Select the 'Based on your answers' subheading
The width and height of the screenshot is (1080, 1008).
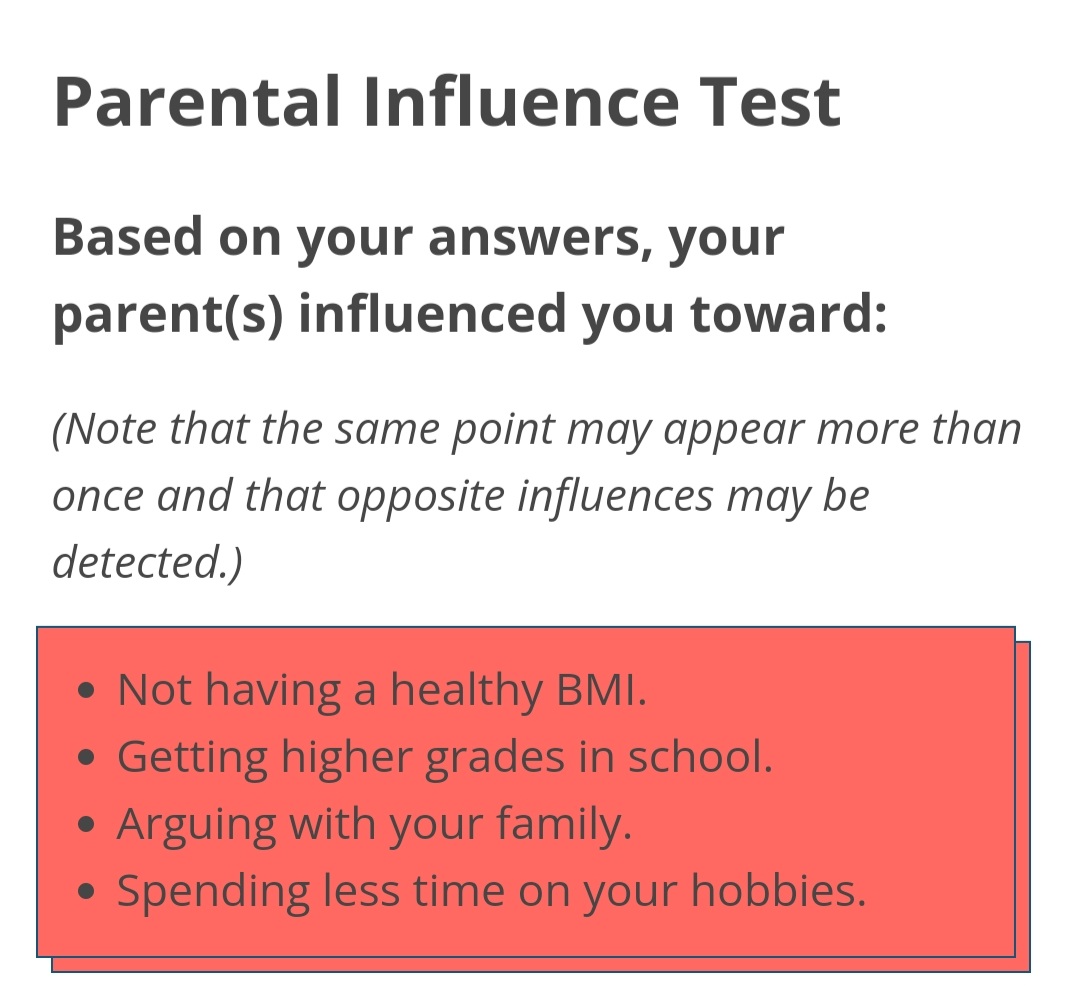(x=470, y=276)
